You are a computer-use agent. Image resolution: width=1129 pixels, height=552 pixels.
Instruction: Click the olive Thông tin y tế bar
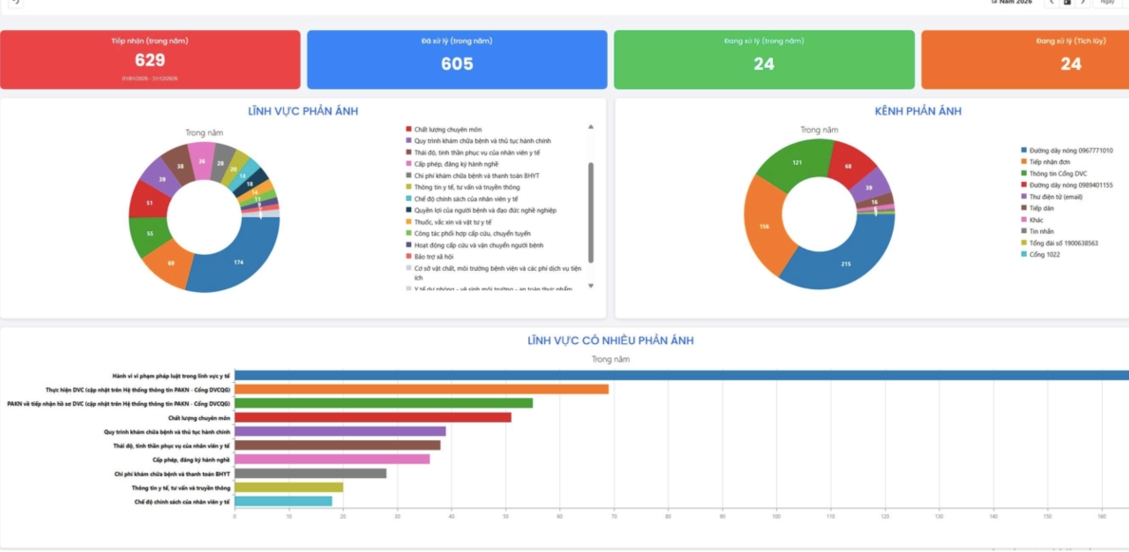pos(289,487)
